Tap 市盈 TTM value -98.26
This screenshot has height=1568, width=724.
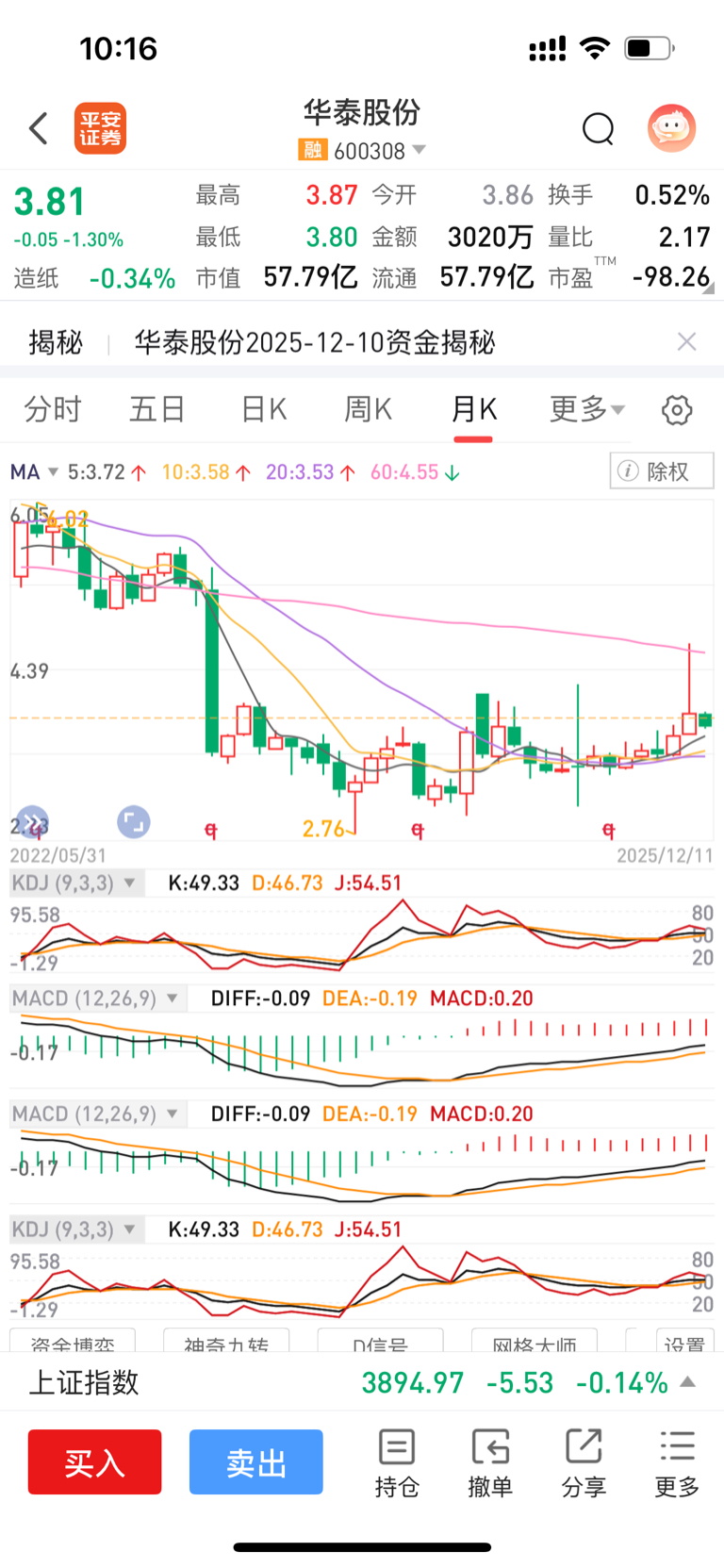(x=671, y=277)
